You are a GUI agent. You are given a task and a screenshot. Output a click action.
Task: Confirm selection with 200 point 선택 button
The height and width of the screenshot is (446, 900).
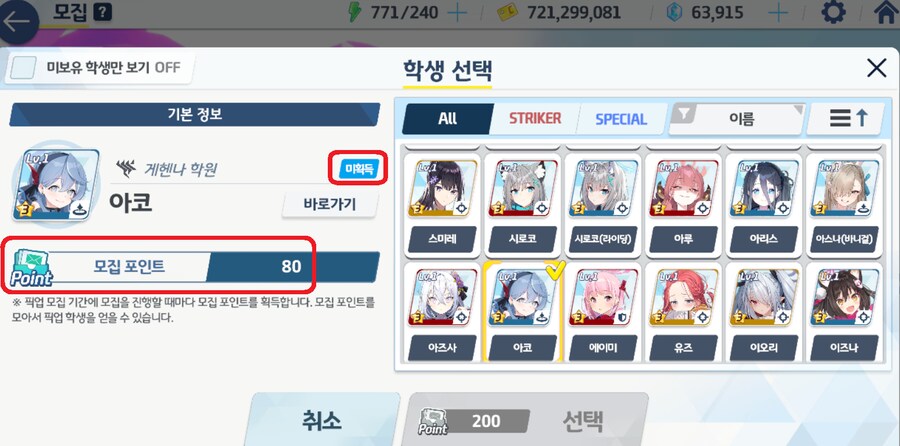525,421
